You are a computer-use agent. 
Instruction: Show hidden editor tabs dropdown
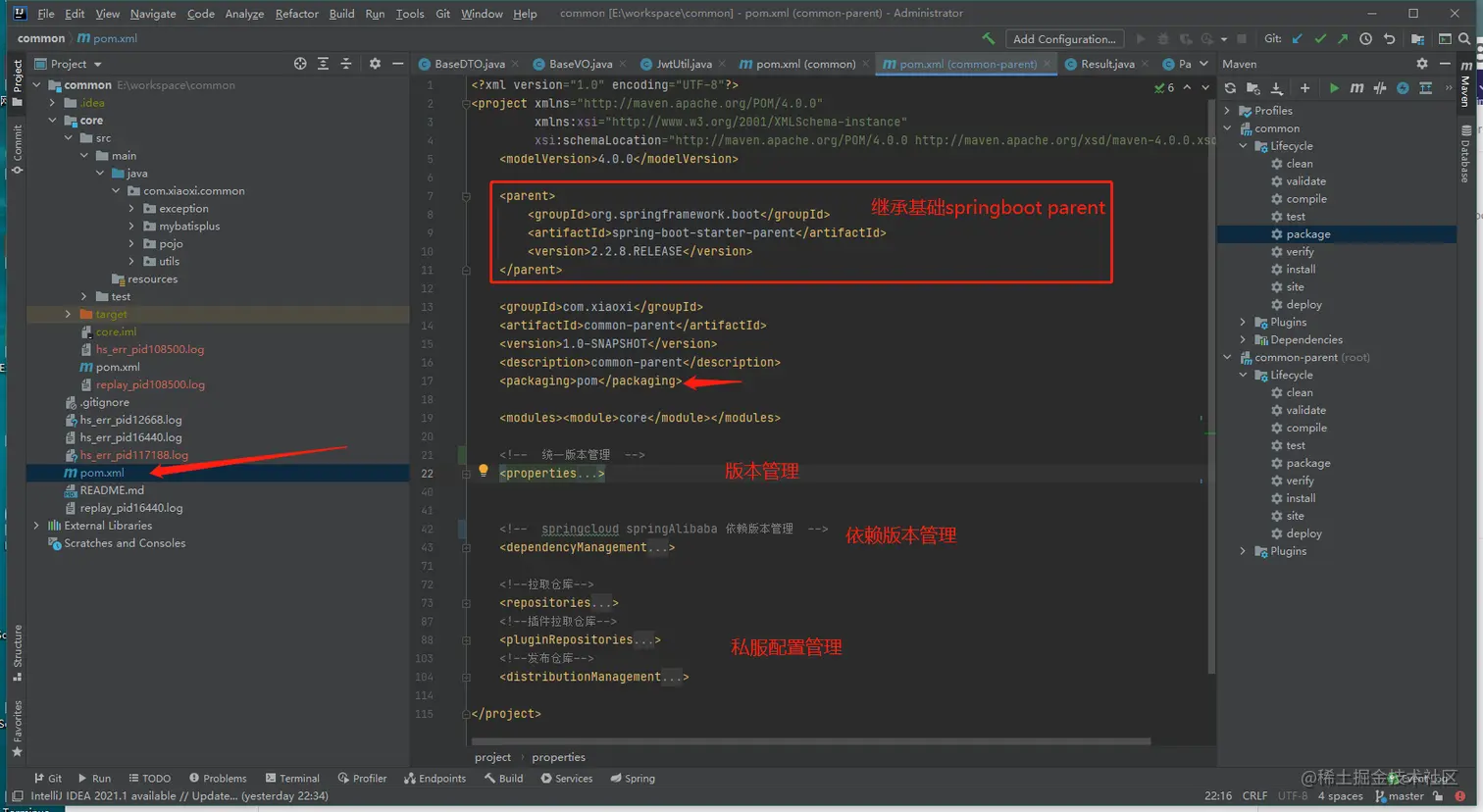click(1205, 64)
